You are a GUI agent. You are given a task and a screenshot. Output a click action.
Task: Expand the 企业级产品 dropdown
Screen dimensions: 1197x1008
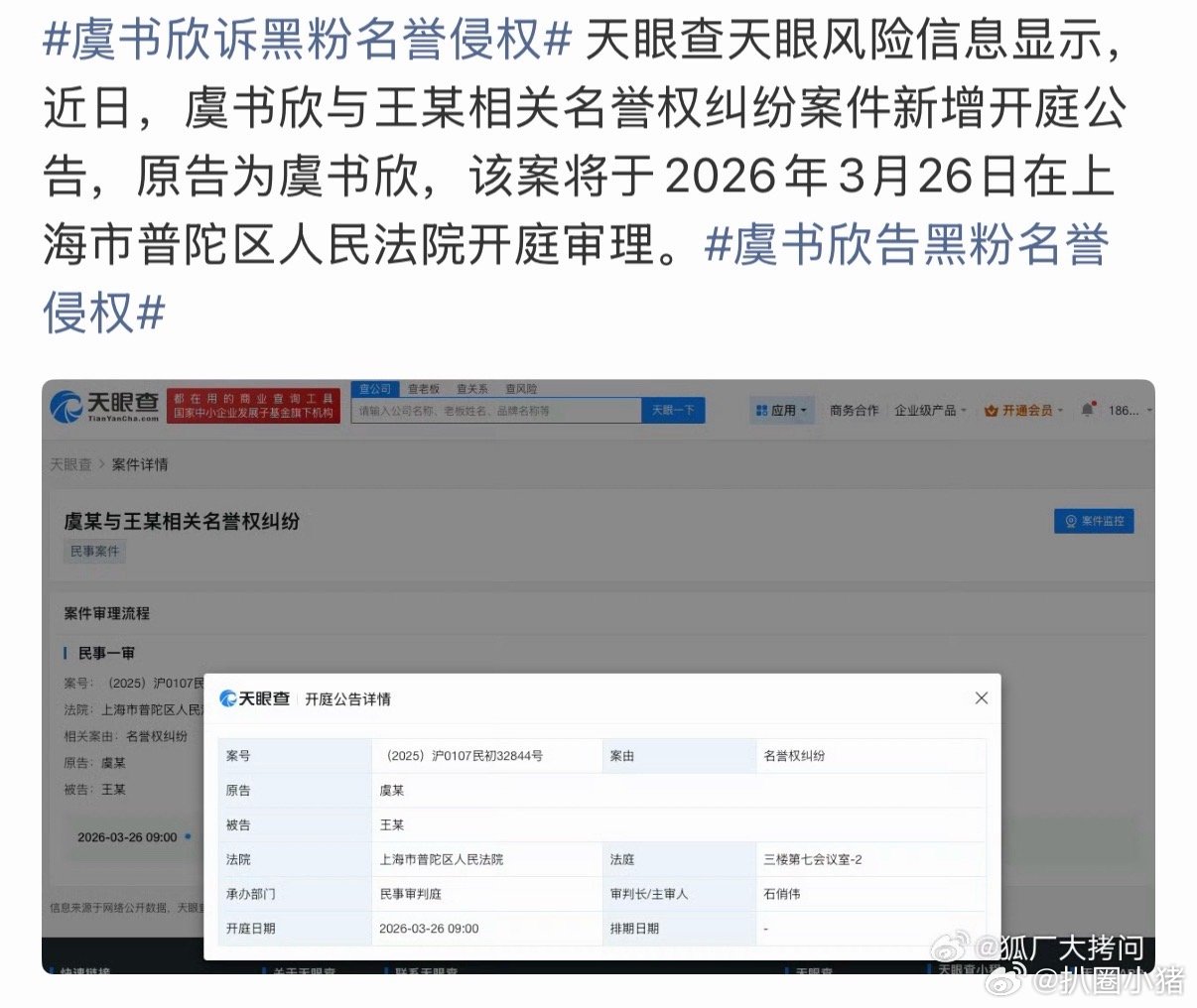[x=928, y=410]
